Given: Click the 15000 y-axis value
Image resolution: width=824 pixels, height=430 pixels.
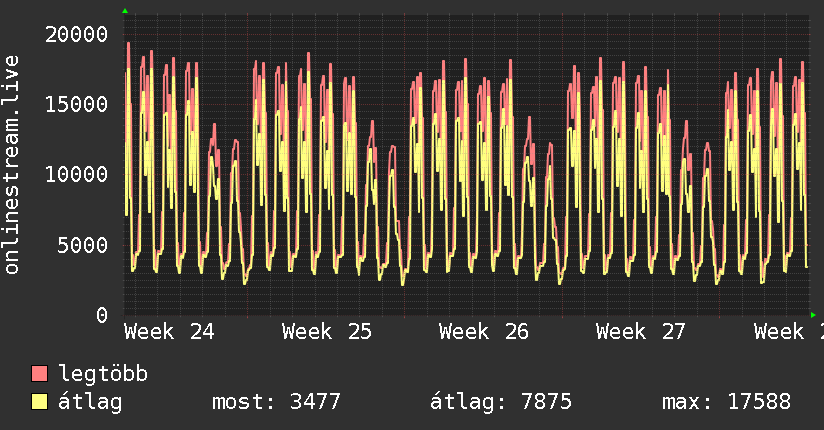Looking at the screenshot, I should click(x=76, y=104).
